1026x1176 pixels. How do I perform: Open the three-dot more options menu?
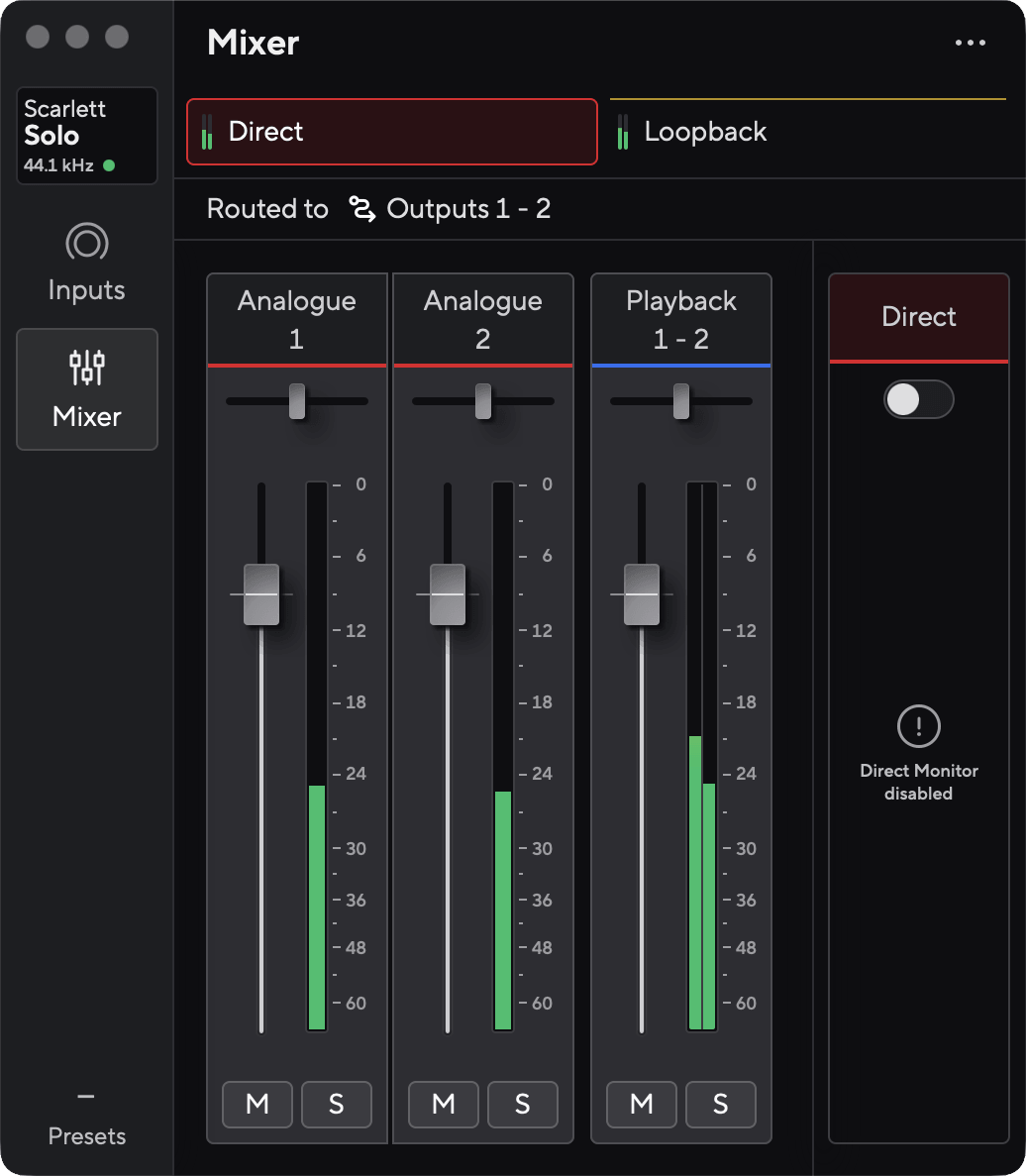pyautogui.click(x=970, y=43)
